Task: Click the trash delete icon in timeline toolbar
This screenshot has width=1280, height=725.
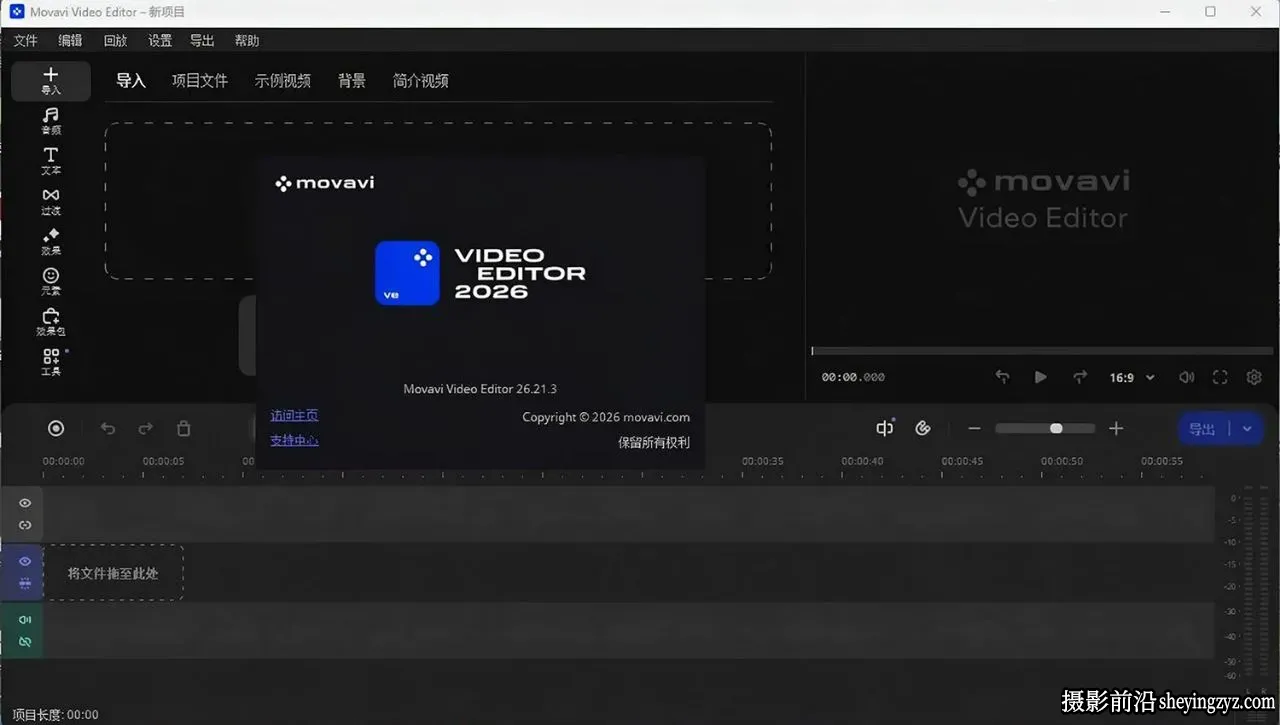Action: [x=184, y=428]
